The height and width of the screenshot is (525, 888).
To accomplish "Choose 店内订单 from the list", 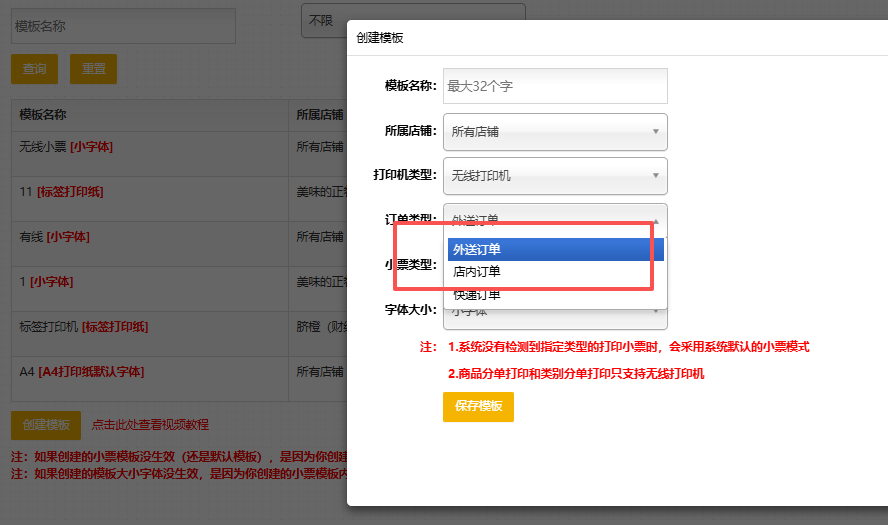I will pyautogui.click(x=555, y=272).
